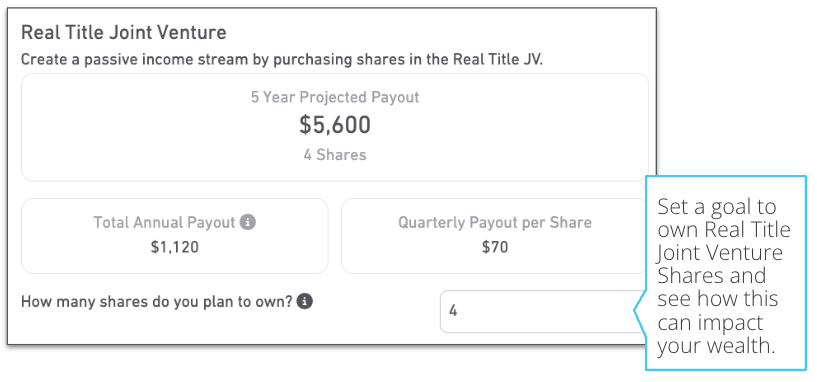Click the 4 Shares text

coord(335,155)
